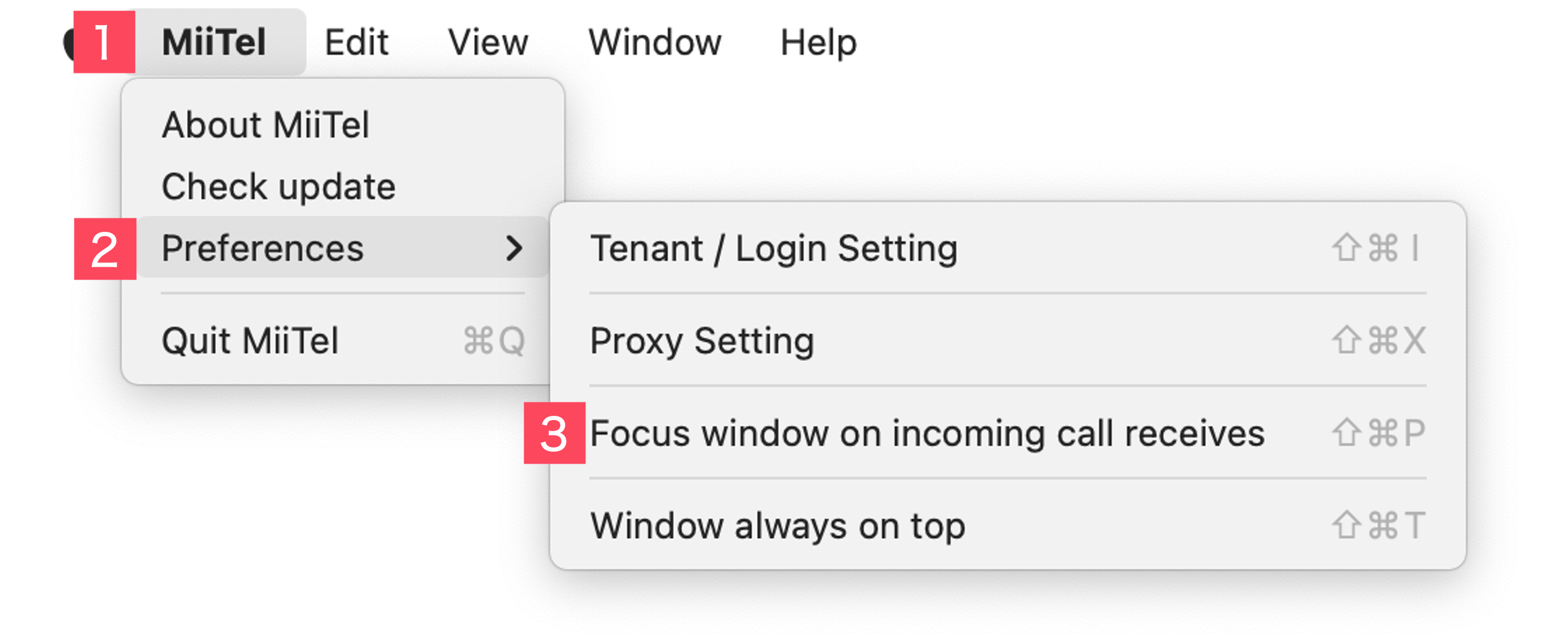Click the Apple logo menu icon

(x=68, y=43)
